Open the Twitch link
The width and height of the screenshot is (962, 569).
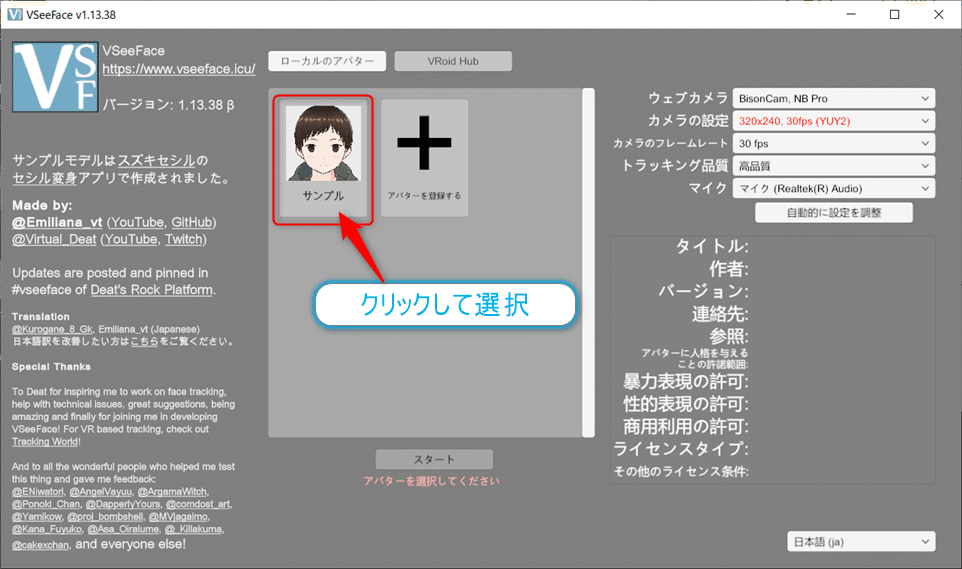[x=183, y=239]
